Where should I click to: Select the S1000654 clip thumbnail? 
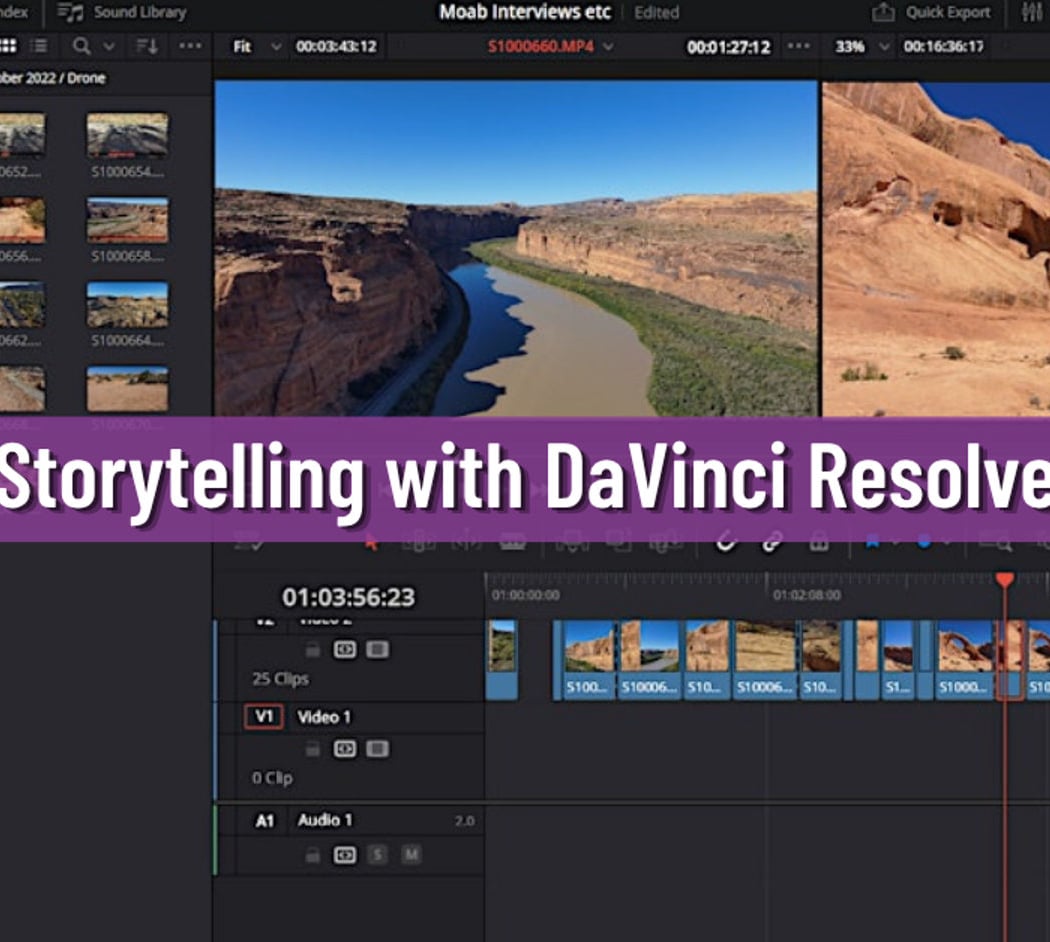127,136
